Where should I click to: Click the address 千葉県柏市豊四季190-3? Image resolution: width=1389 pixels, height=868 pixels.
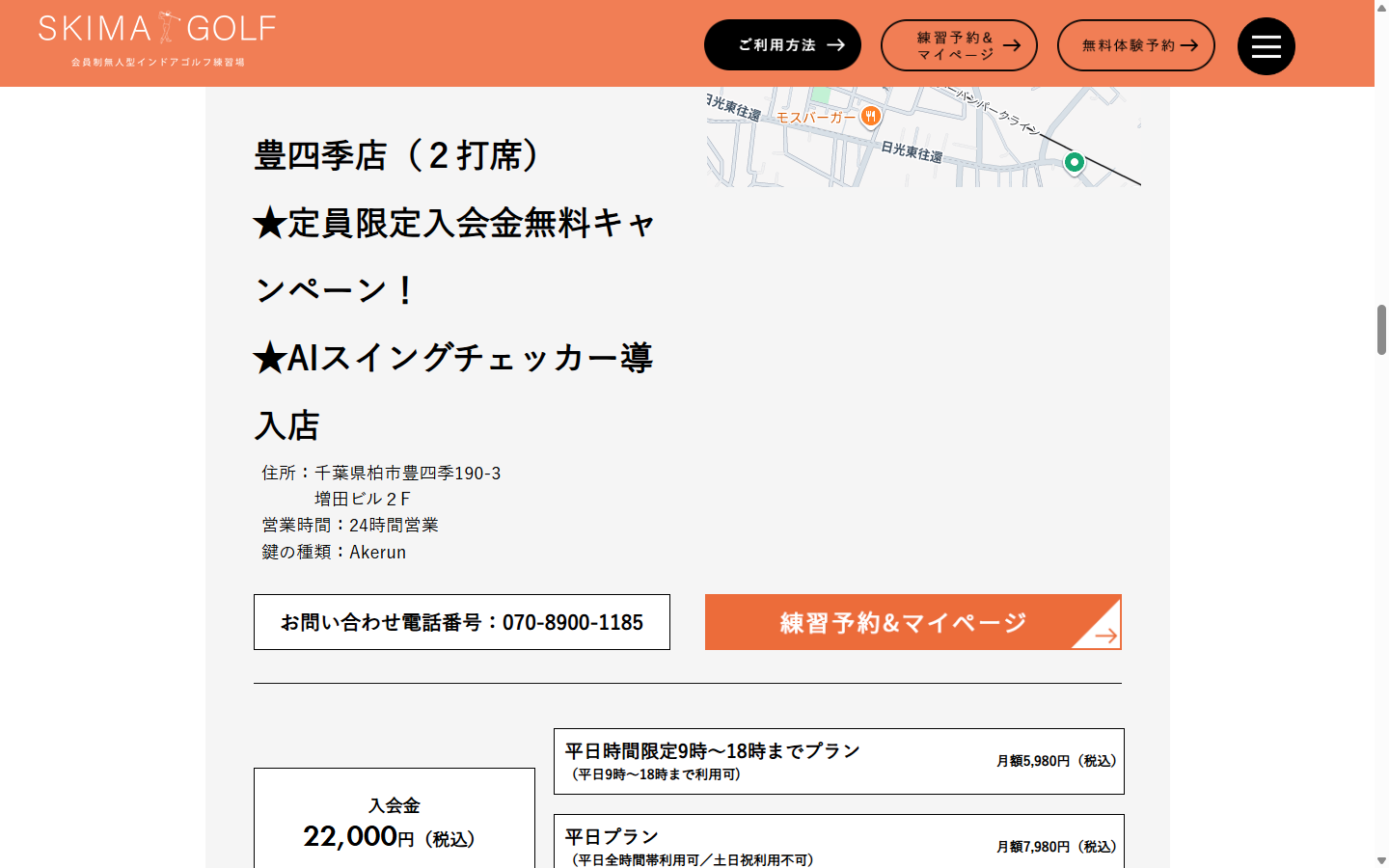pyautogui.click(x=408, y=473)
